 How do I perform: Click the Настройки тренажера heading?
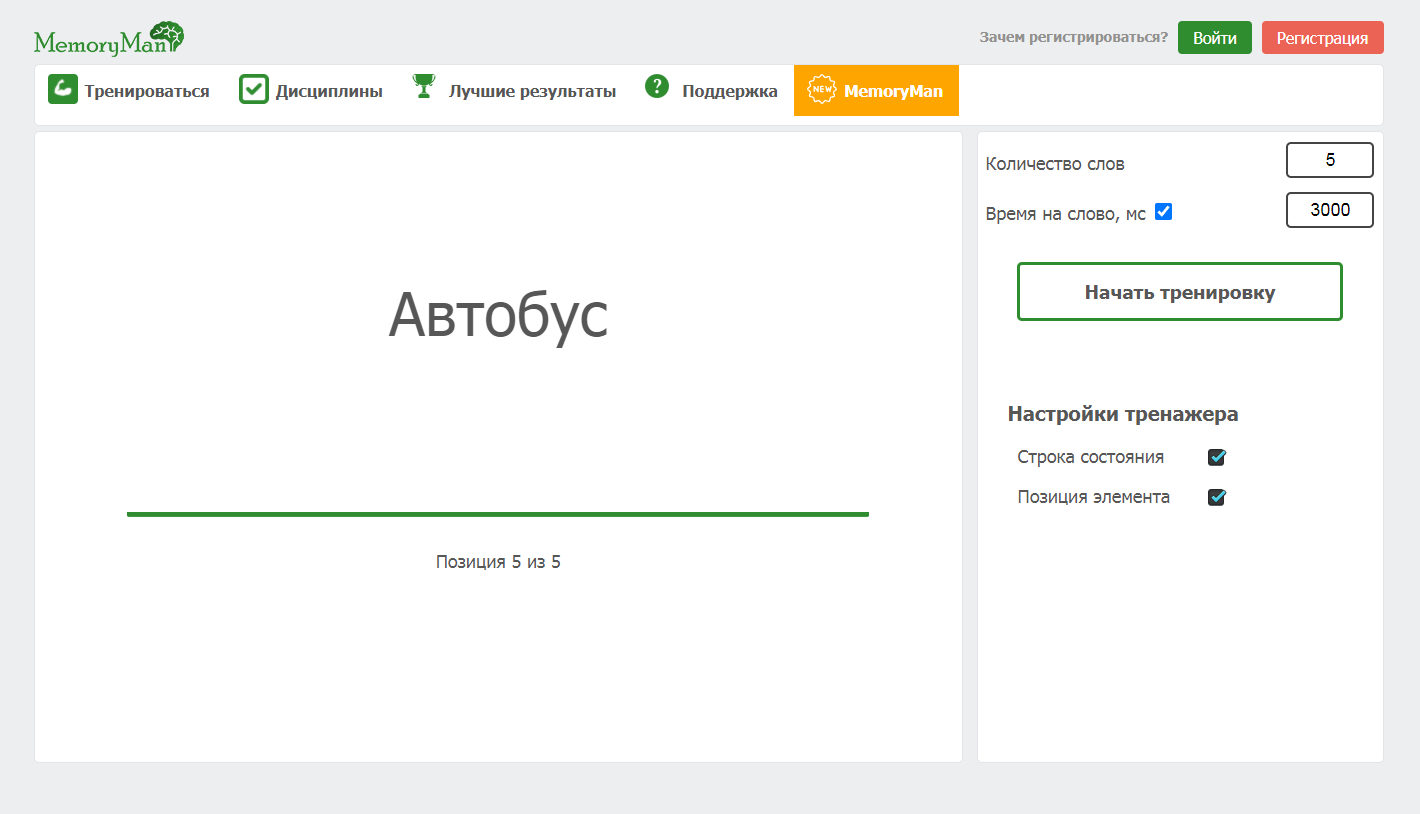[x=1123, y=414]
